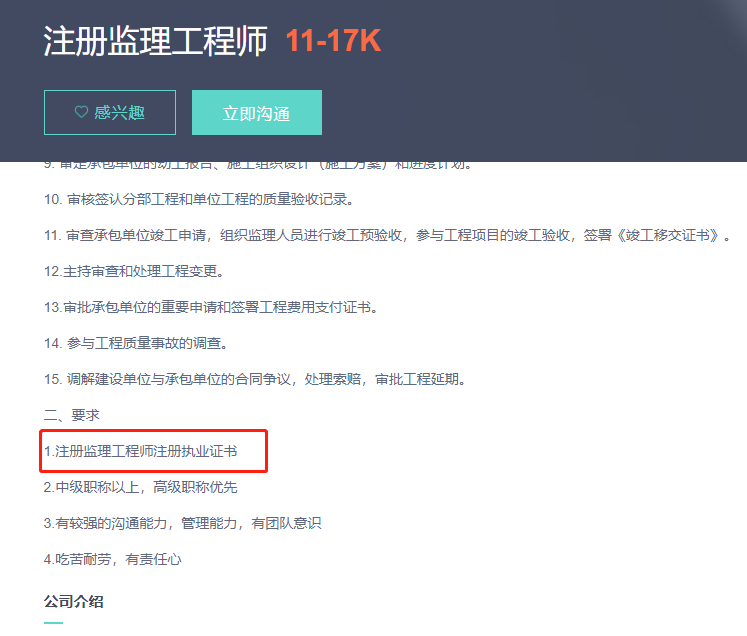
Task: Select item 14 参与工程质量事故的调查
Action: [136, 343]
